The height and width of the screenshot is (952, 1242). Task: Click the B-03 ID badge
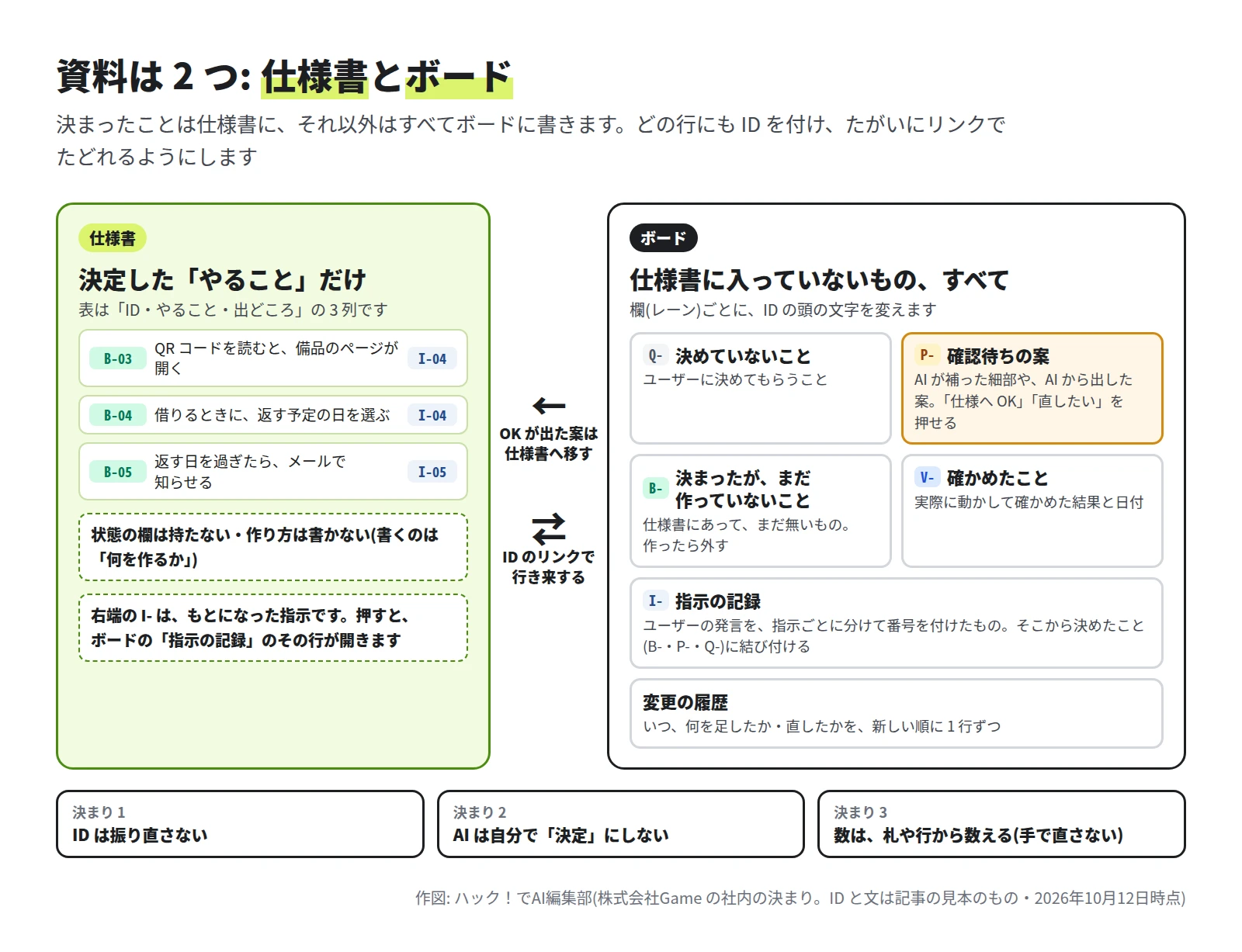[x=118, y=358]
